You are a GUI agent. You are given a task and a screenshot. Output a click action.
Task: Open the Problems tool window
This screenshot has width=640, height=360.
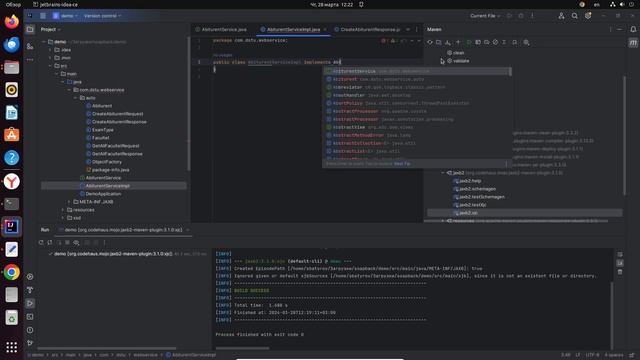click(x=30, y=330)
